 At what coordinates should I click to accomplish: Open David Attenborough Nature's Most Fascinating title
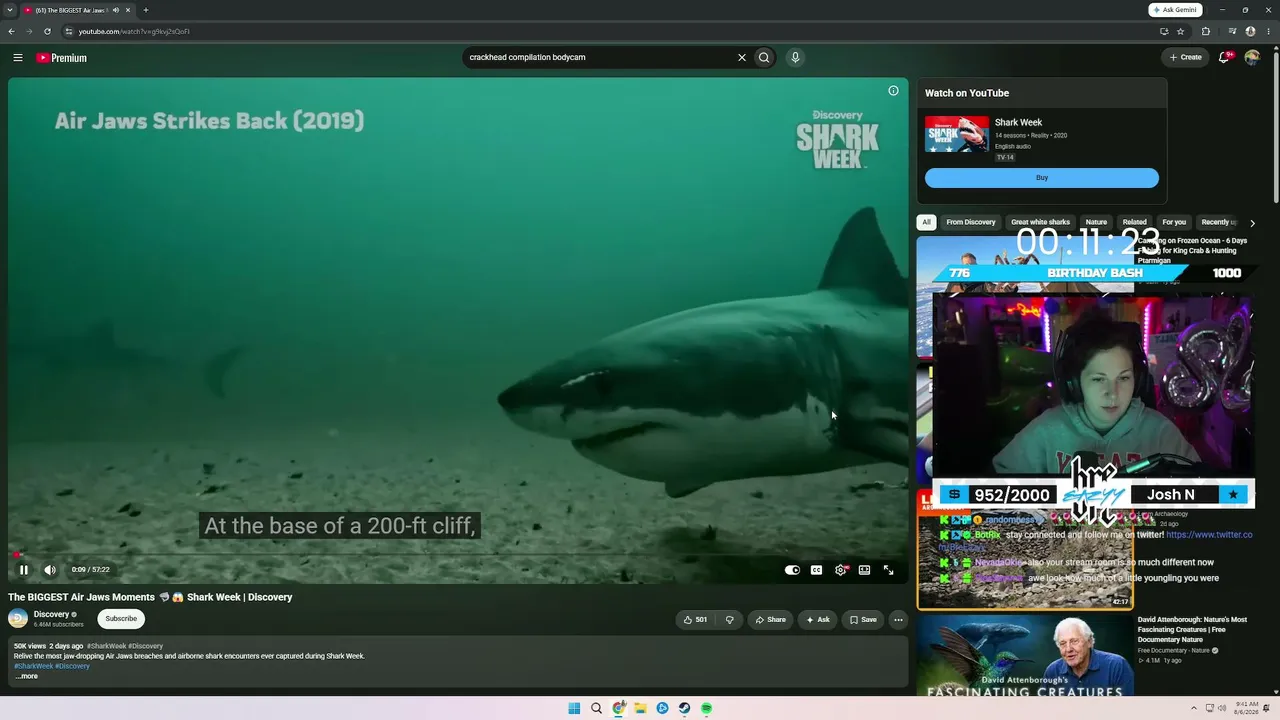[1192, 629]
